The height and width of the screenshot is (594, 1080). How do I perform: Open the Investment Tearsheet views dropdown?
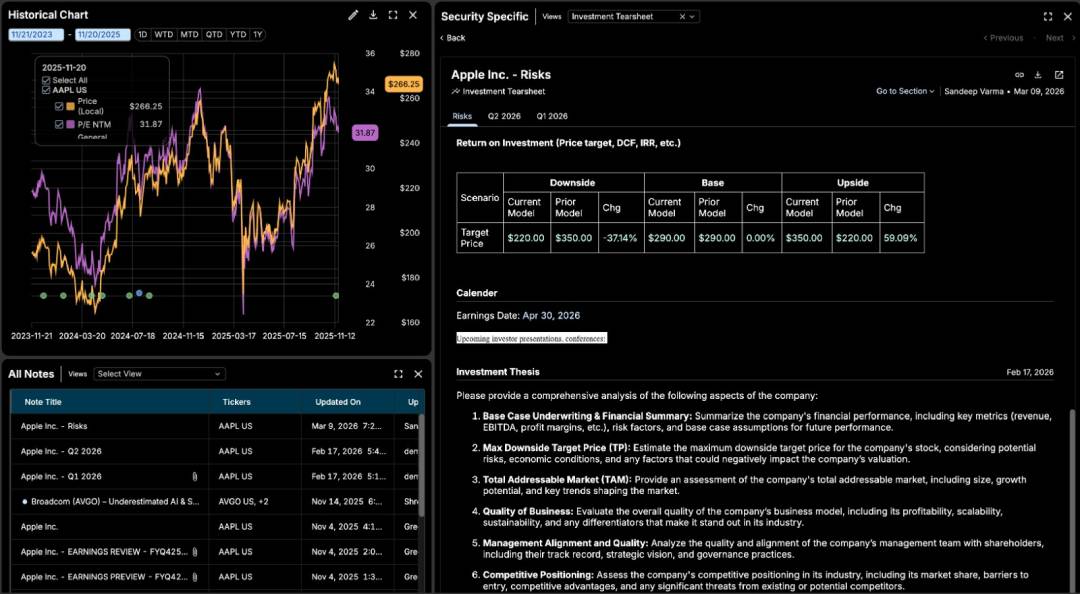[692, 17]
